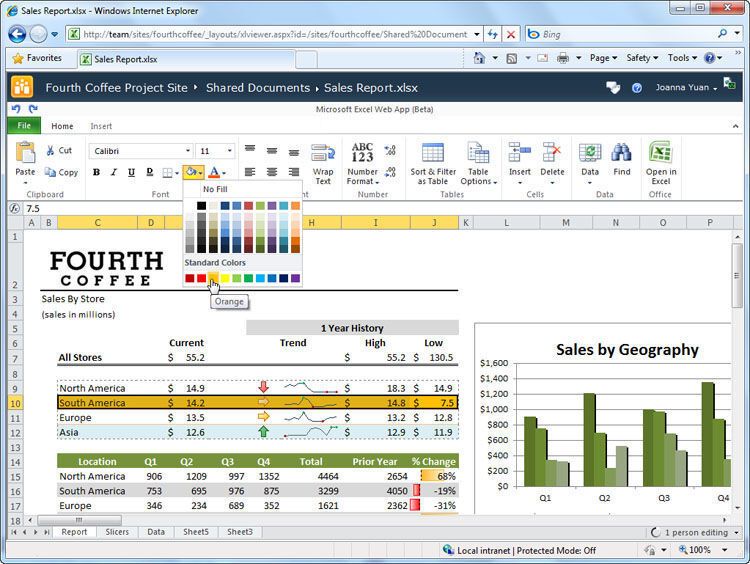Click the Find binoculars icon
The image size is (750, 564).
tap(621, 153)
